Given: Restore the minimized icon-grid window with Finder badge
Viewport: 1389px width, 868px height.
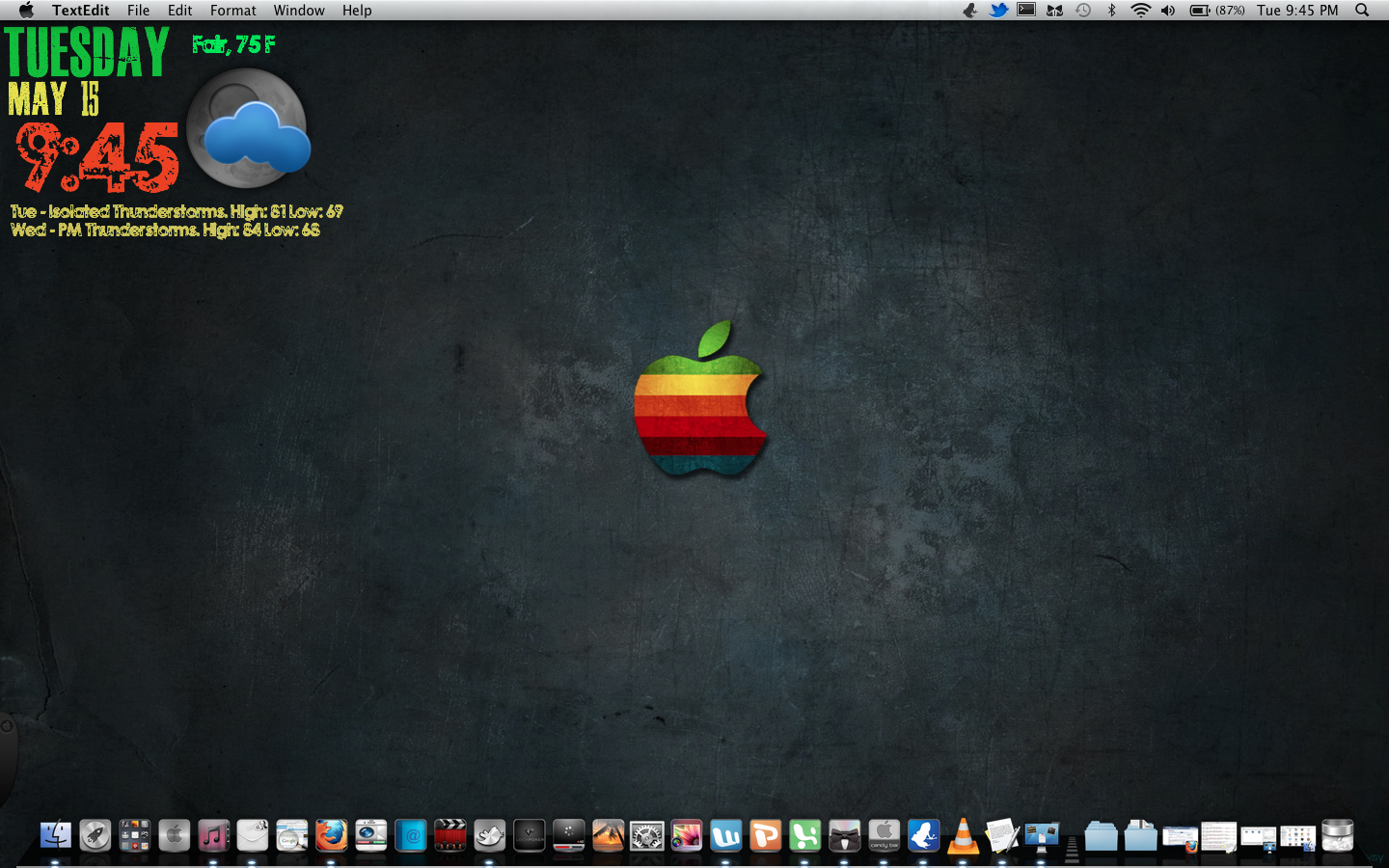Looking at the screenshot, I should tap(1298, 837).
